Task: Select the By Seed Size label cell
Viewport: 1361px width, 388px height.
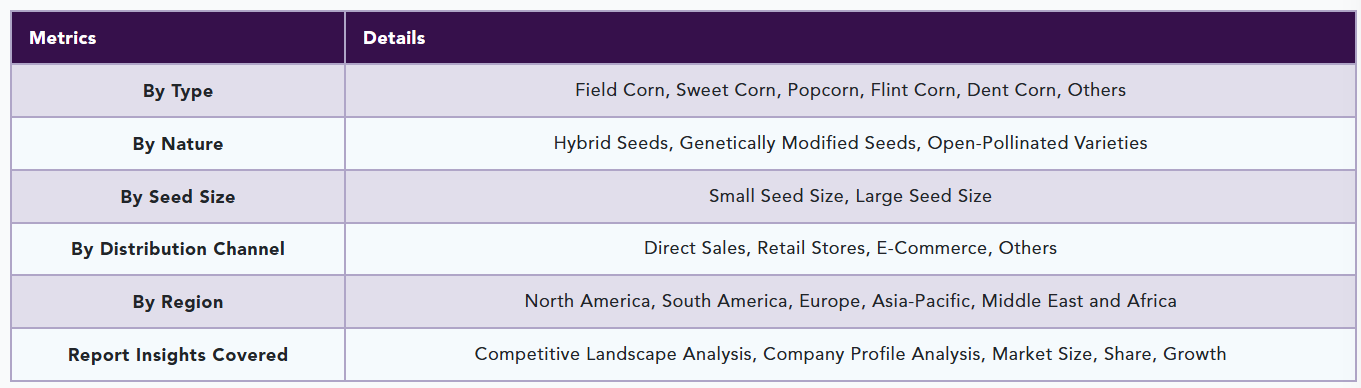Action: click(178, 197)
